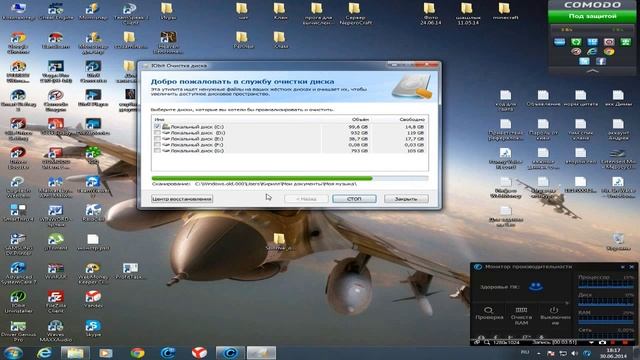Click the clock in the system tray

coord(613,353)
